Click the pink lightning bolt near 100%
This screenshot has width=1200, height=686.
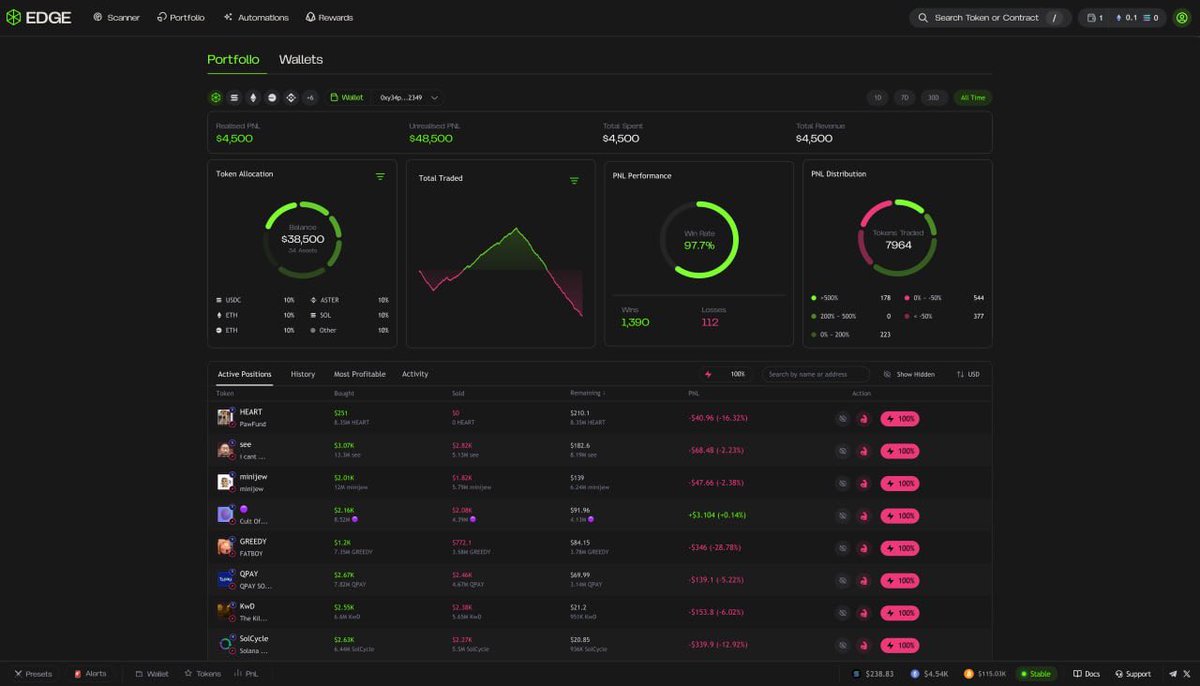click(708, 373)
